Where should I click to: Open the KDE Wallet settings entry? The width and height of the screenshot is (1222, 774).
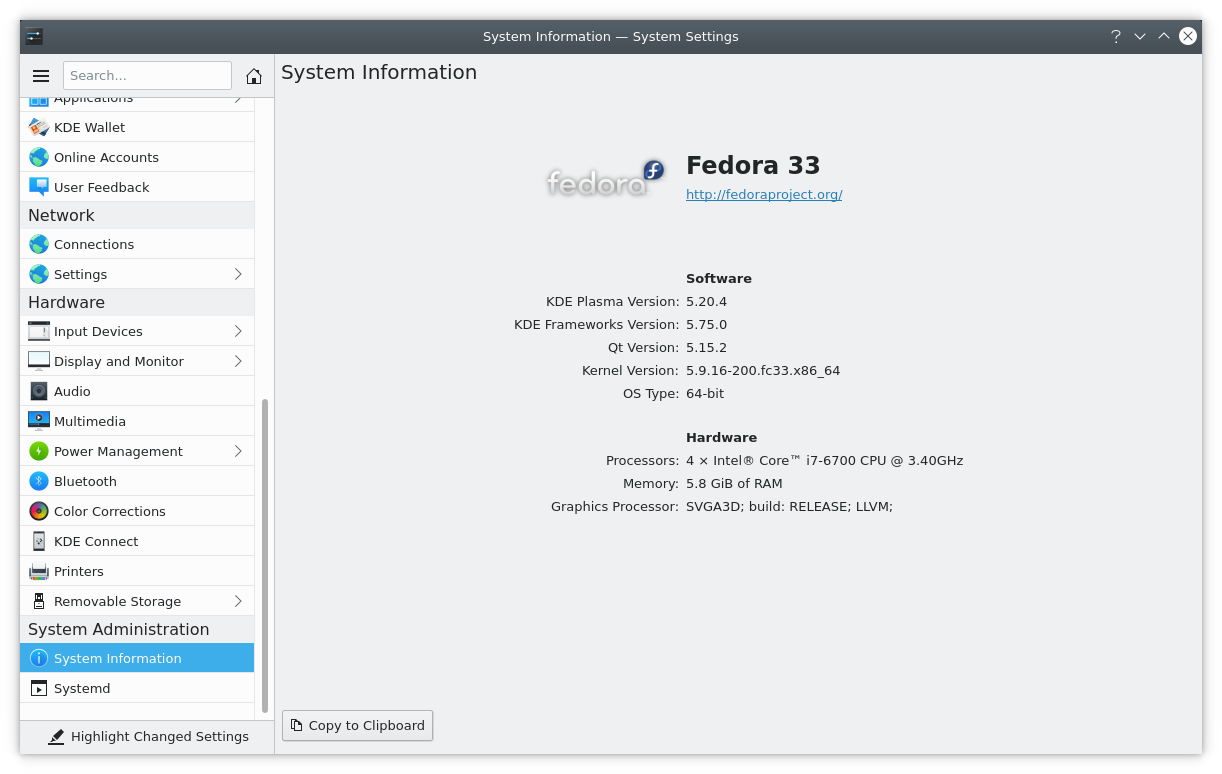point(137,127)
